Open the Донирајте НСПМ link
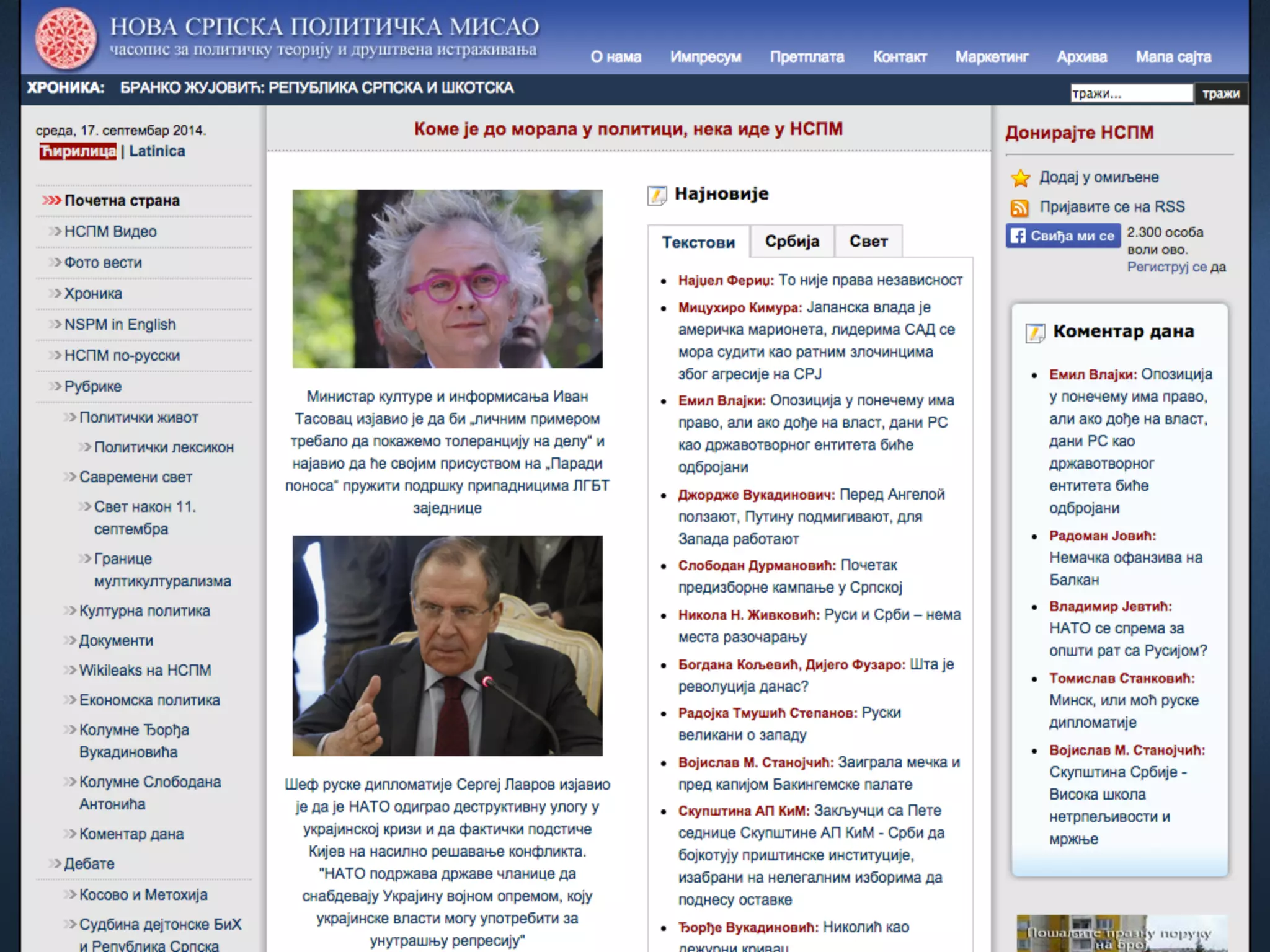Screen dimensions: 1270x952 [1079, 133]
